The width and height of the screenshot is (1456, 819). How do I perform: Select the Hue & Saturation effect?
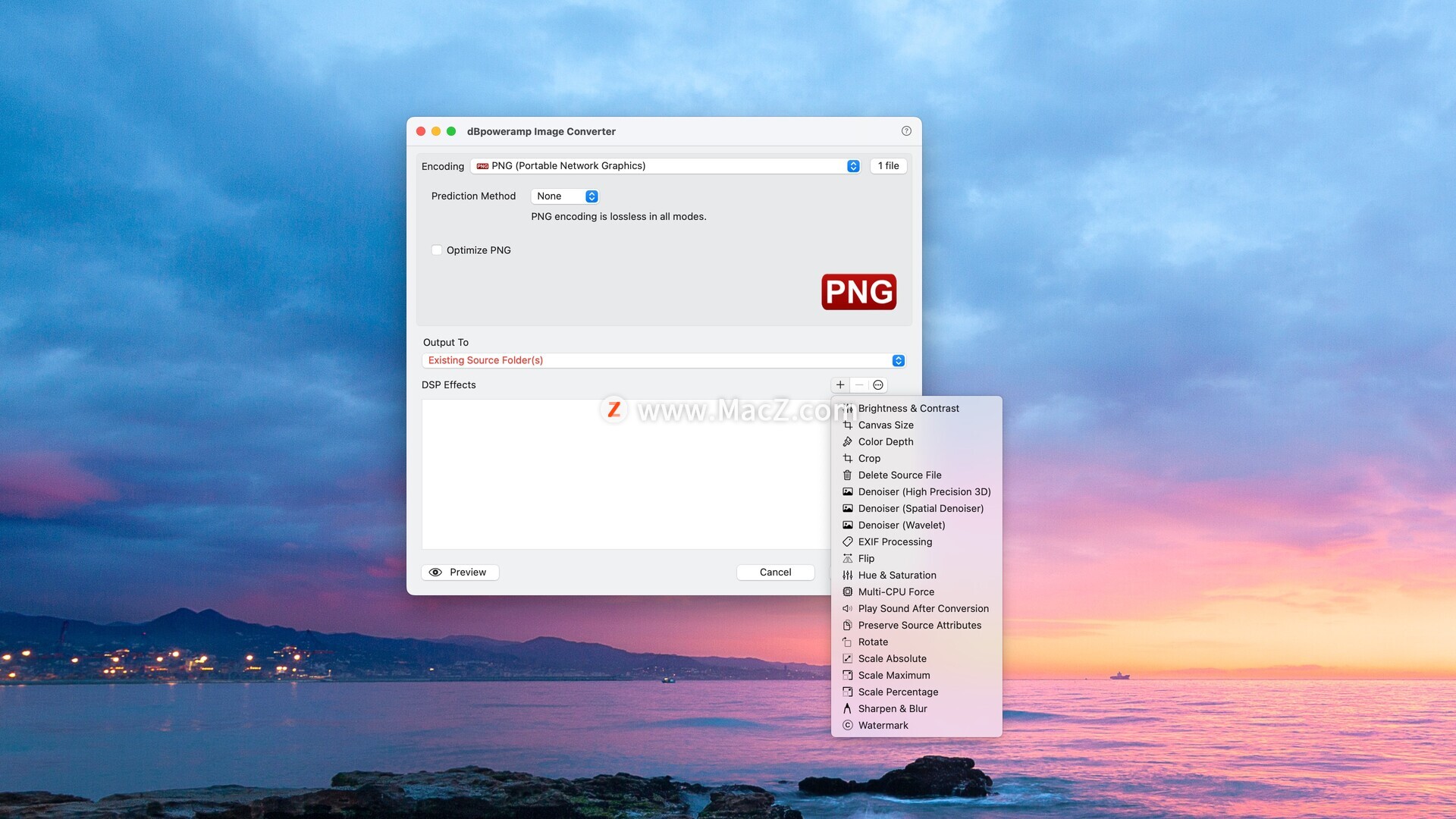(x=897, y=576)
